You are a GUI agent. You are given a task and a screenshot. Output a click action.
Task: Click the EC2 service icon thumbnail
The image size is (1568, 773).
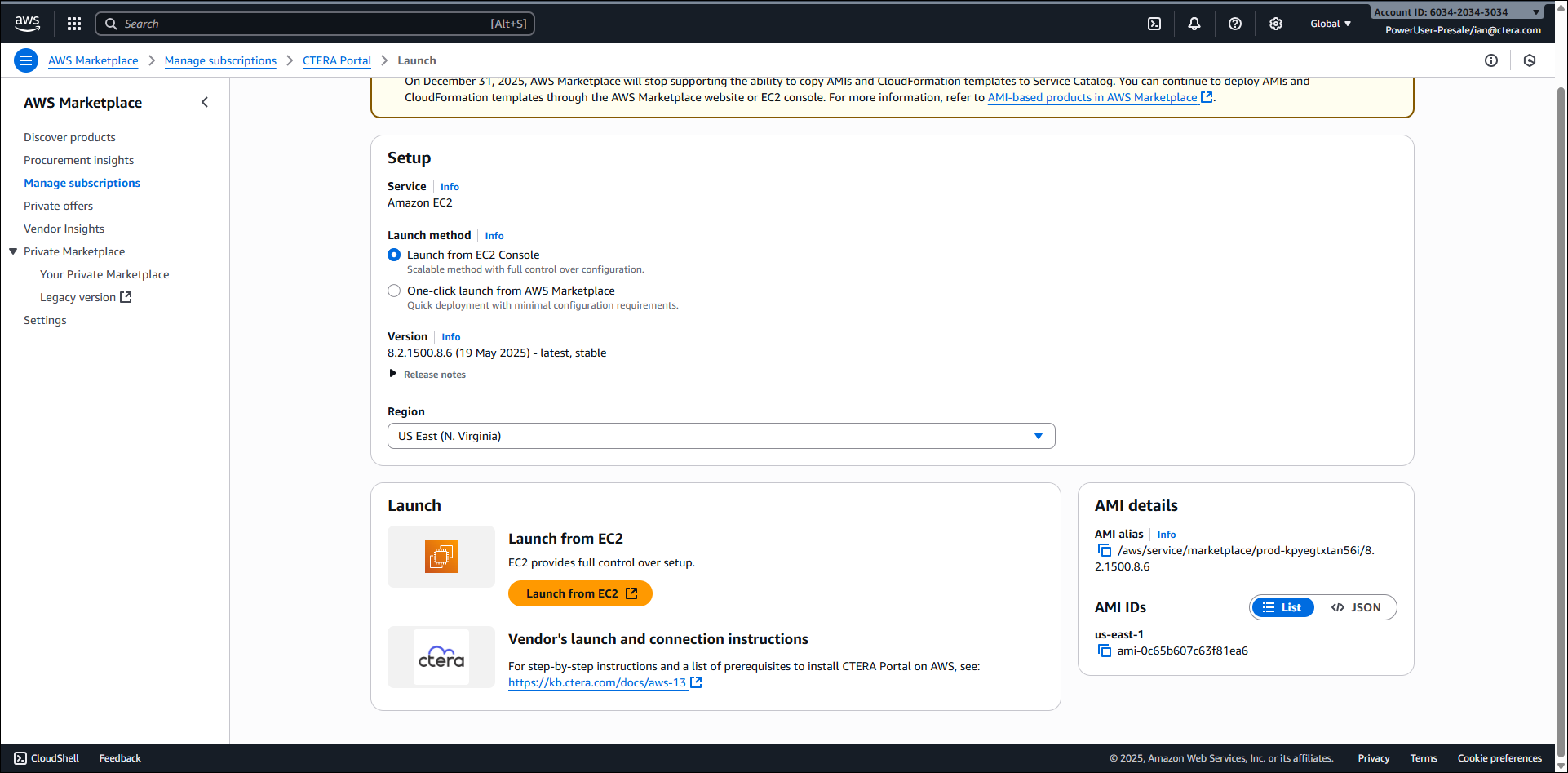(x=441, y=557)
